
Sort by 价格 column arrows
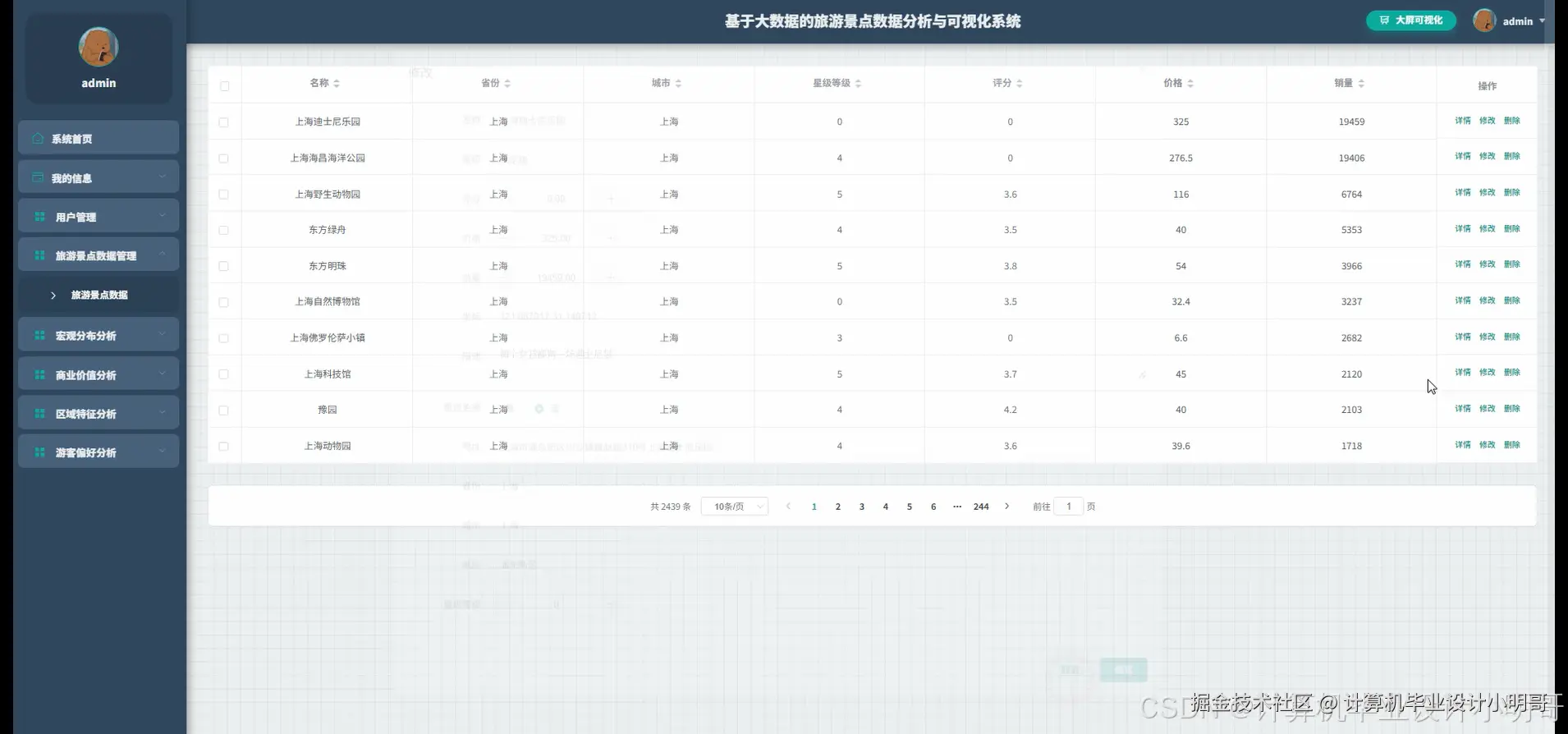click(1190, 83)
